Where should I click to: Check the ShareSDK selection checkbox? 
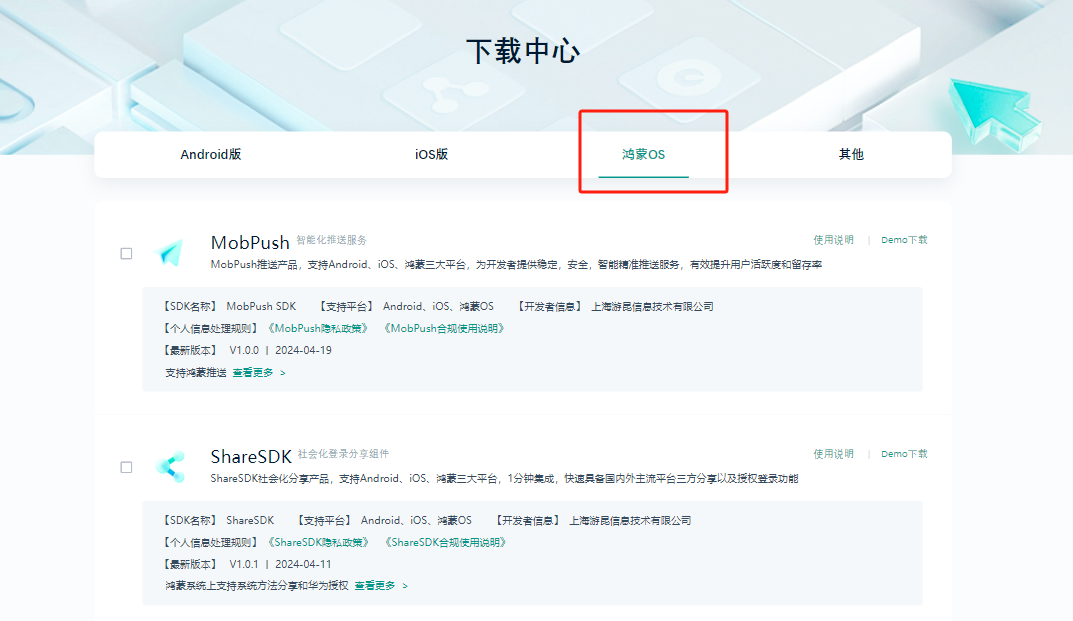tap(127, 465)
